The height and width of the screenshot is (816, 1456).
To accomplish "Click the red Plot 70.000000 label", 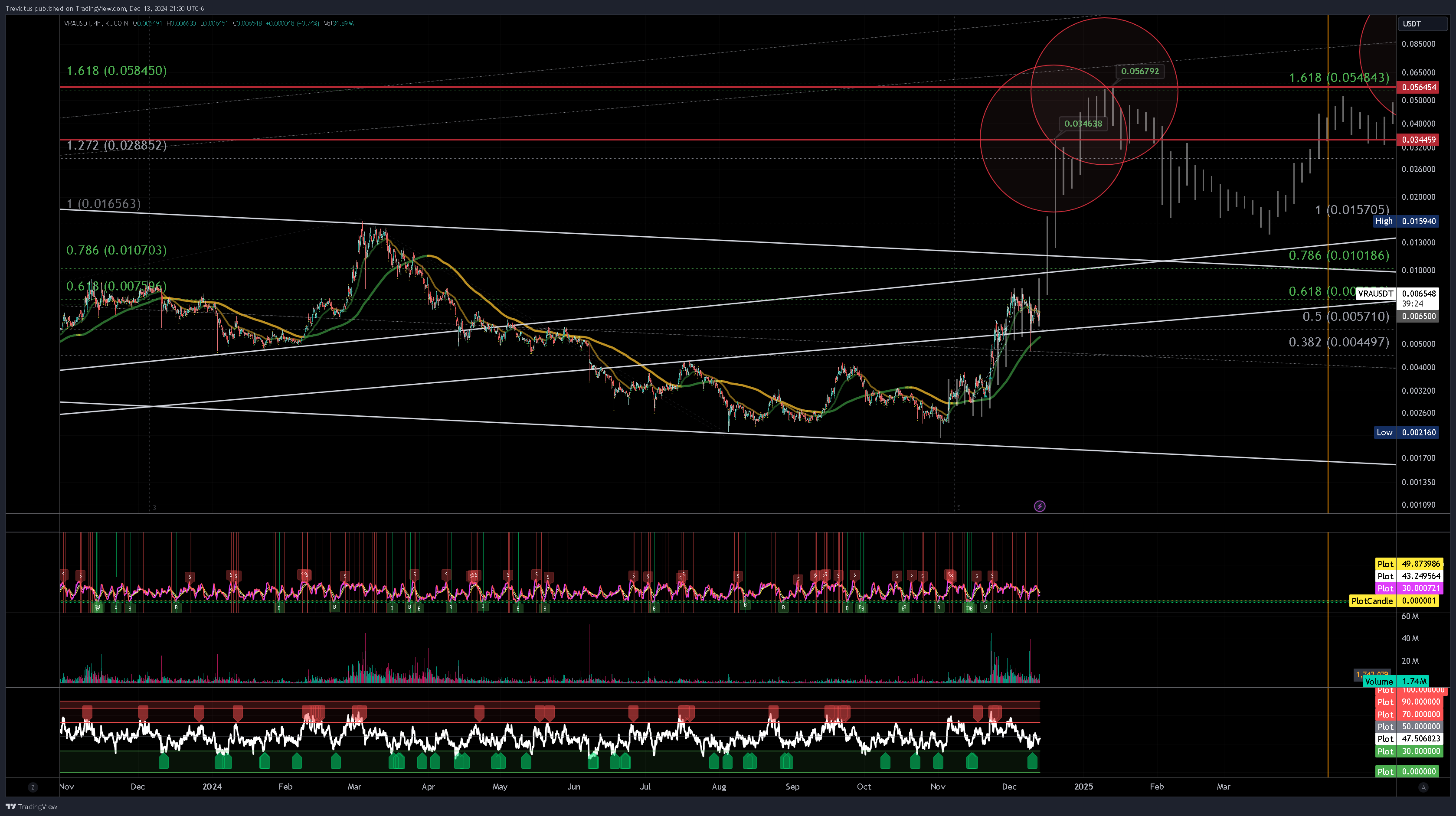I will 1410,714.
